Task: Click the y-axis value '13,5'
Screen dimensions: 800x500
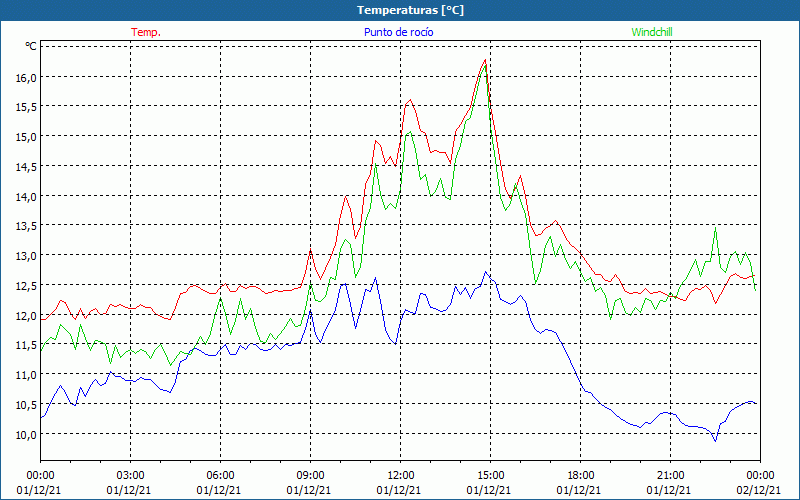Action: 27,226
